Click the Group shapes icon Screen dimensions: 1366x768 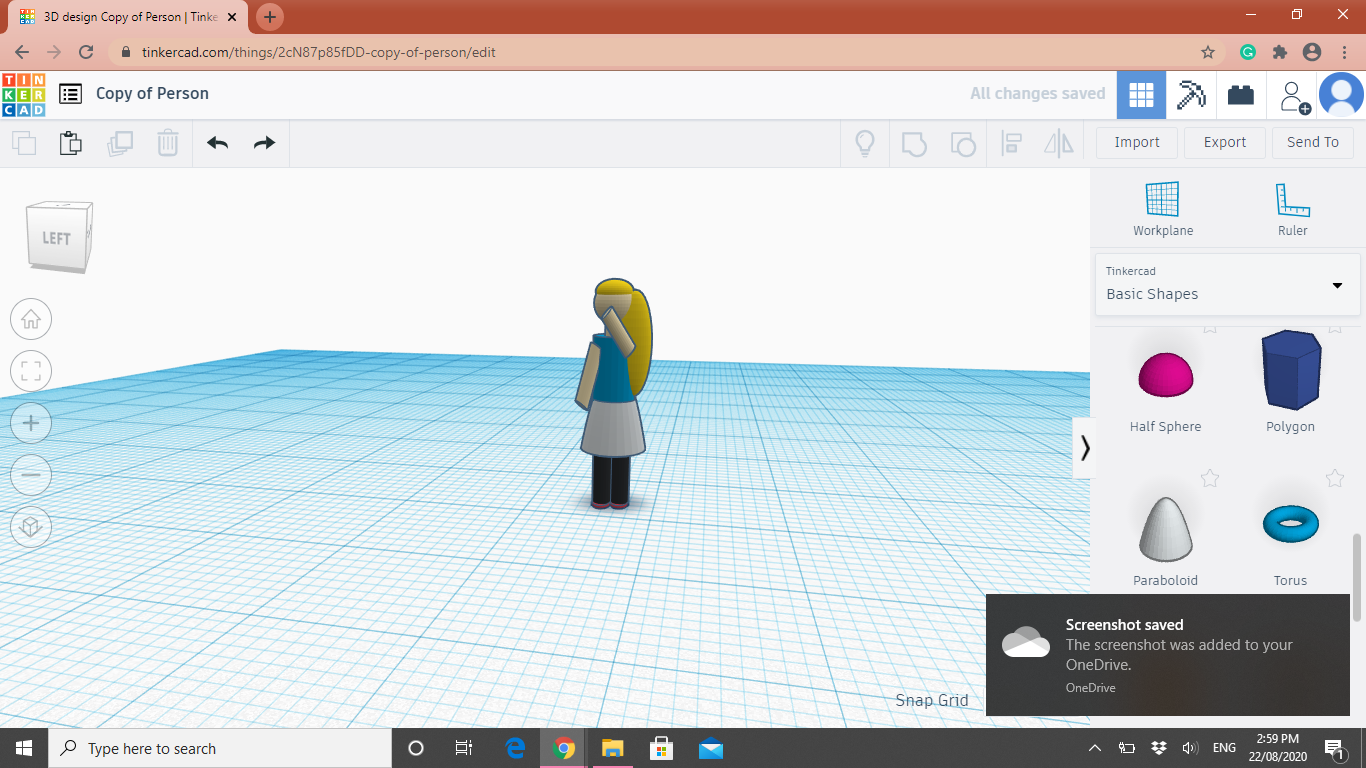[914, 143]
